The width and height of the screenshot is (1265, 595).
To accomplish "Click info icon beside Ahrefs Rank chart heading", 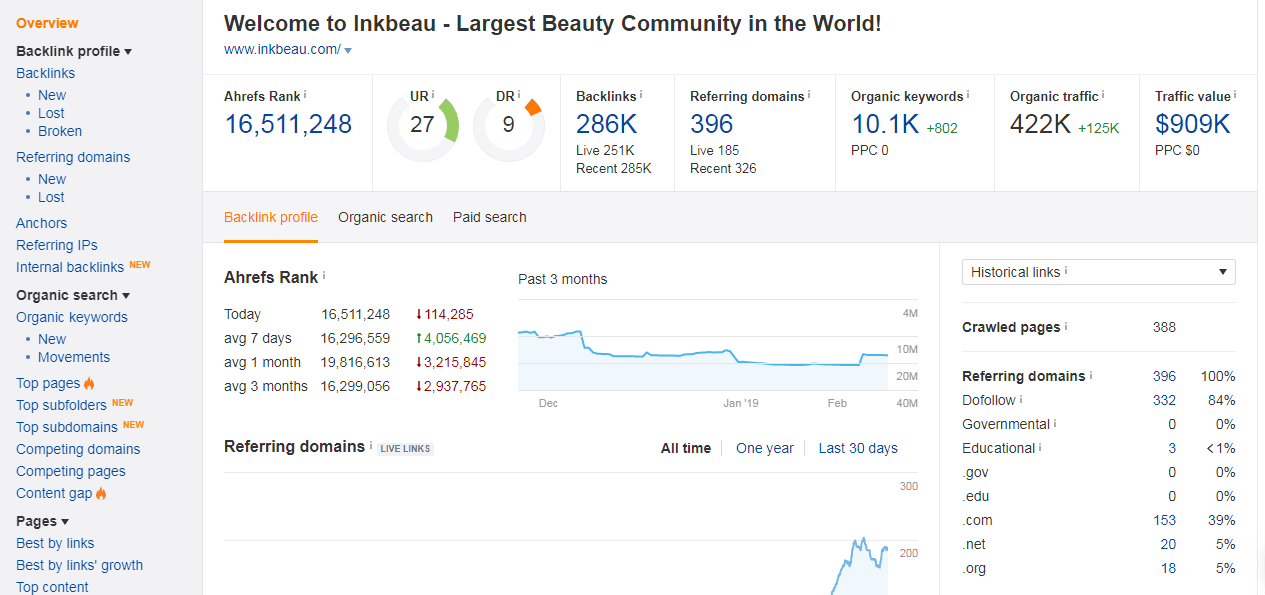I will point(324,275).
